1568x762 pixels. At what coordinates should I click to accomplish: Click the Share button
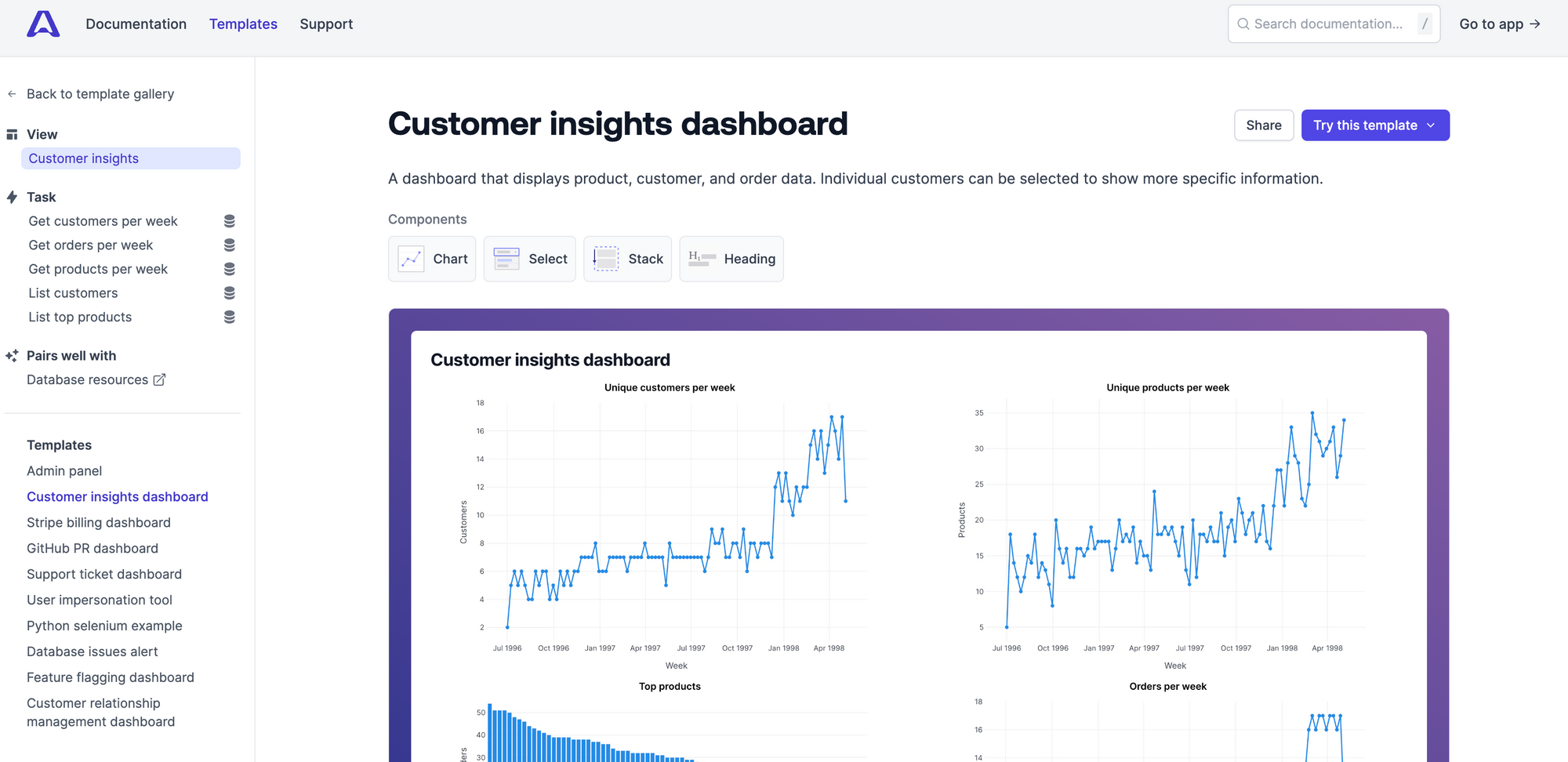click(1264, 125)
